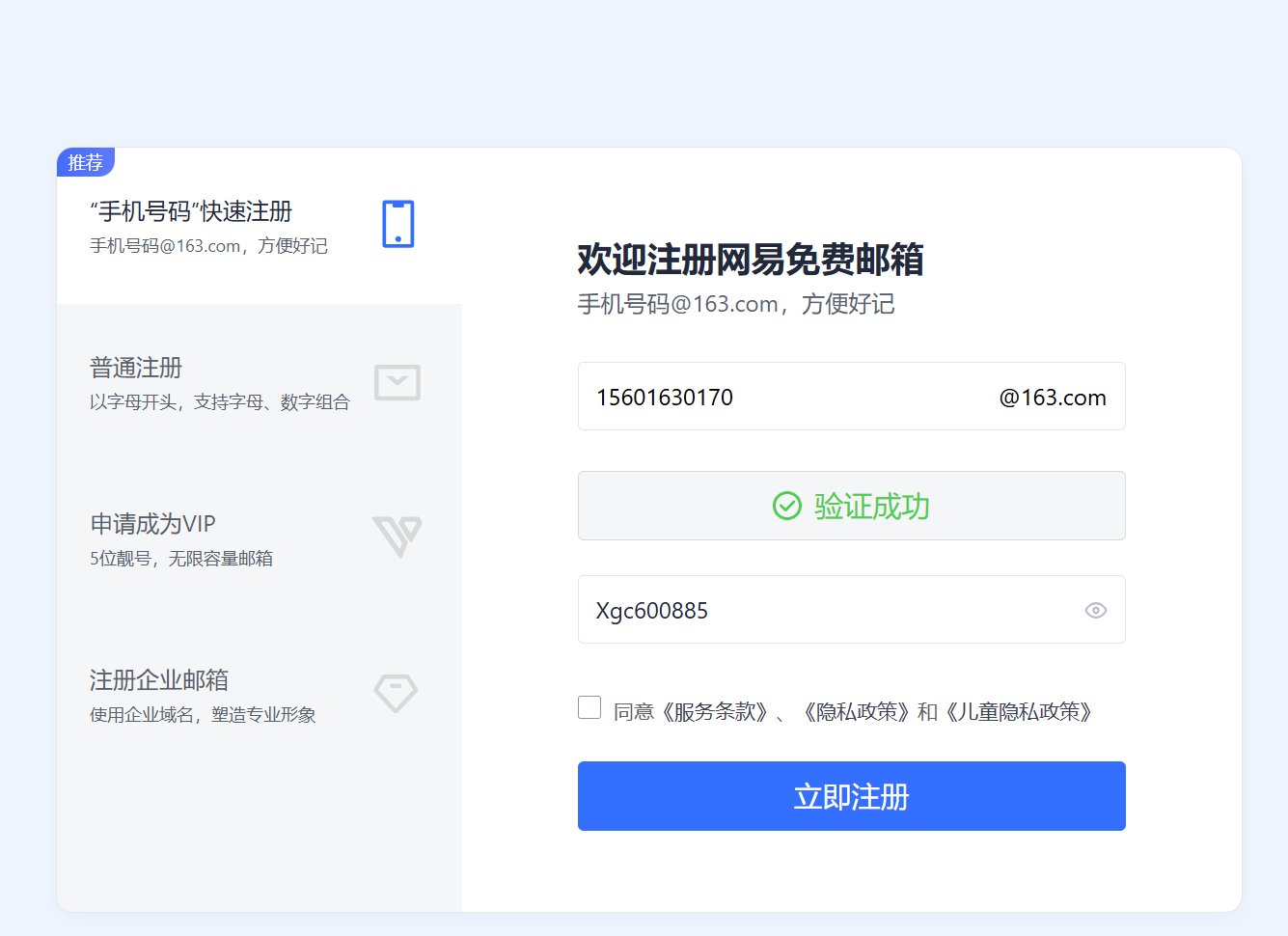
Task: Click the green checkmark circle icon
Action: click(x=787, y=506)
